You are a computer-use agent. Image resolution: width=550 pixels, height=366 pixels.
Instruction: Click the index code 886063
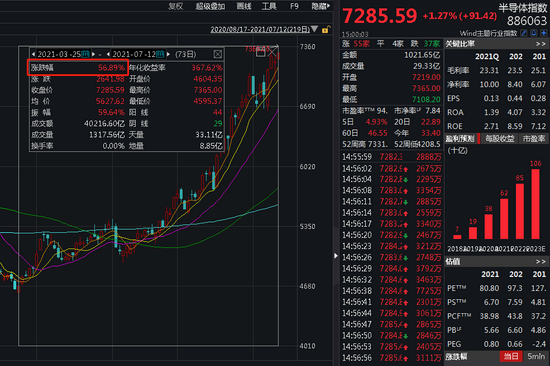coord(526,21)
